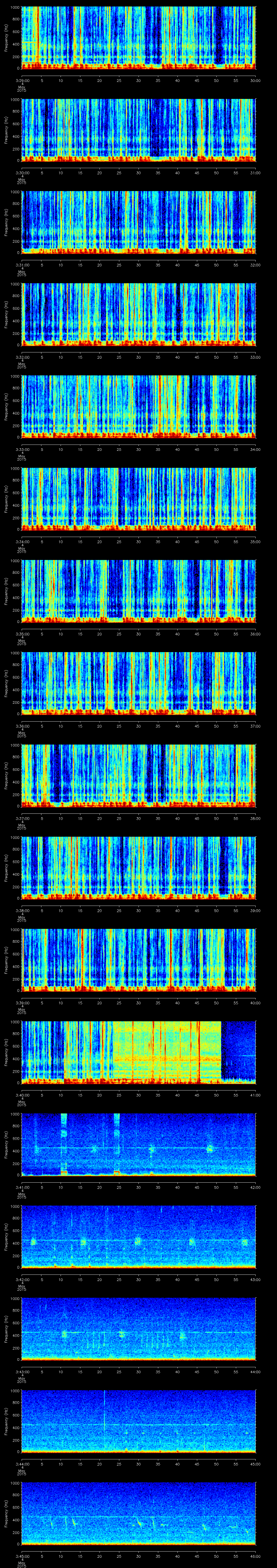The image size is (277, 1568).
Task: Open the spectrogram panel starting at 3:44:00
Action: click(139, 1421)
